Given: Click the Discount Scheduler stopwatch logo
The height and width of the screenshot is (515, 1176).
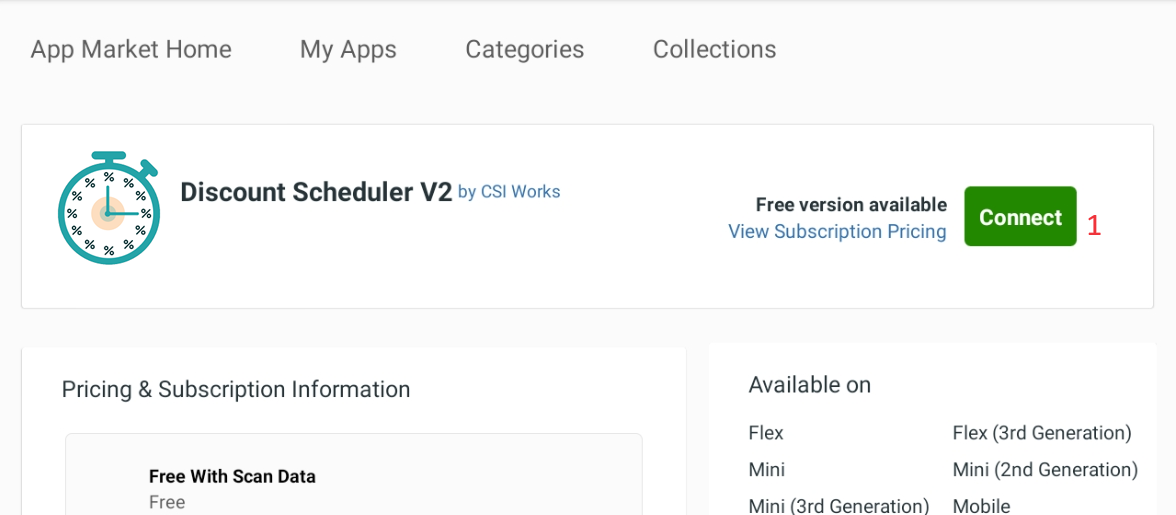Looking at the screenshot, I should [x=108, y=208].
